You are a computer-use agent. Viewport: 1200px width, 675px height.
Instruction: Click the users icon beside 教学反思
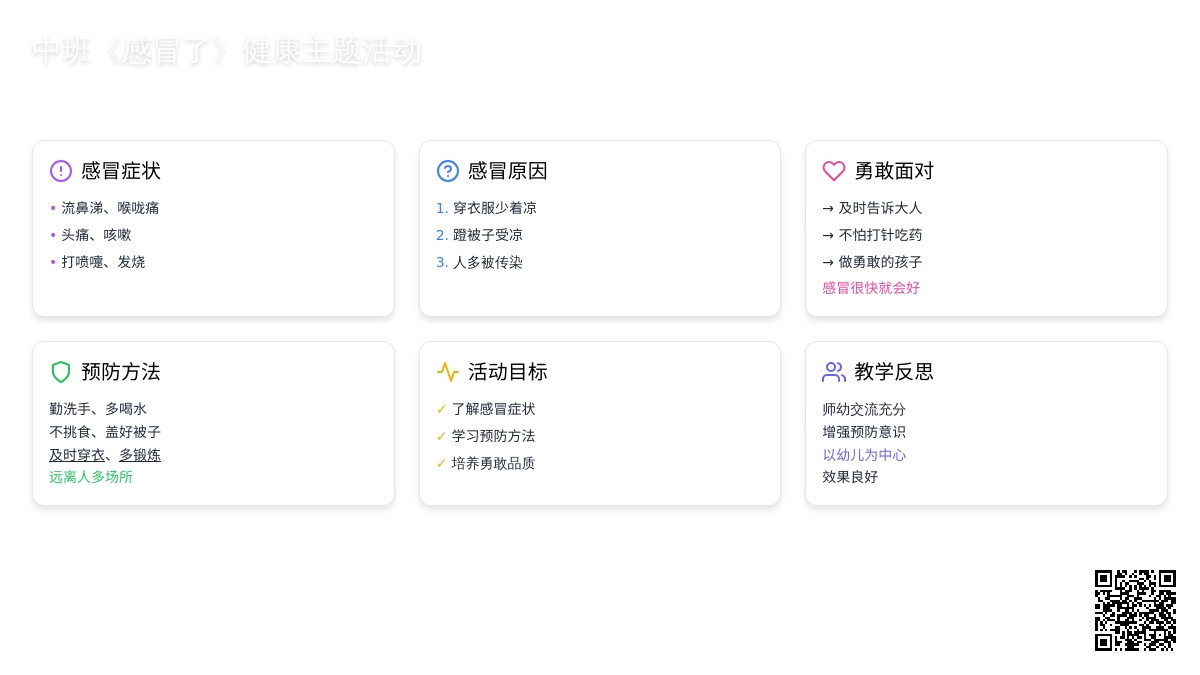click(834, 372)
